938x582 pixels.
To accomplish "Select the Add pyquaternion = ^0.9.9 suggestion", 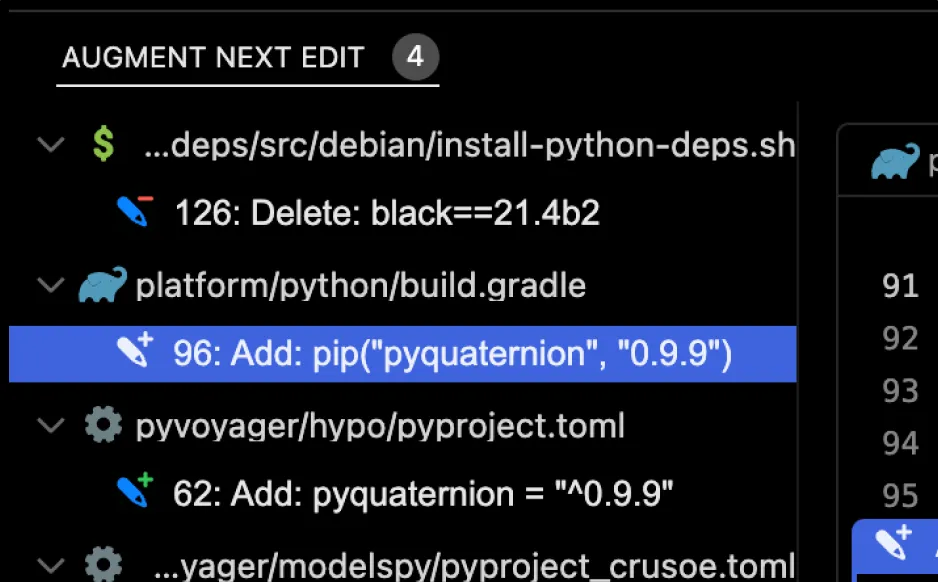I will (423, 492).
